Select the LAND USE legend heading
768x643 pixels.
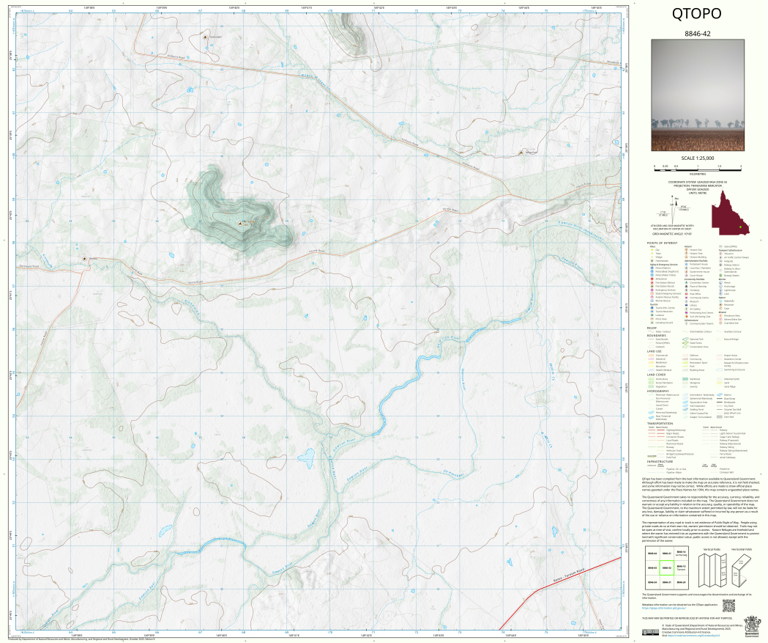tap(654, 352)
